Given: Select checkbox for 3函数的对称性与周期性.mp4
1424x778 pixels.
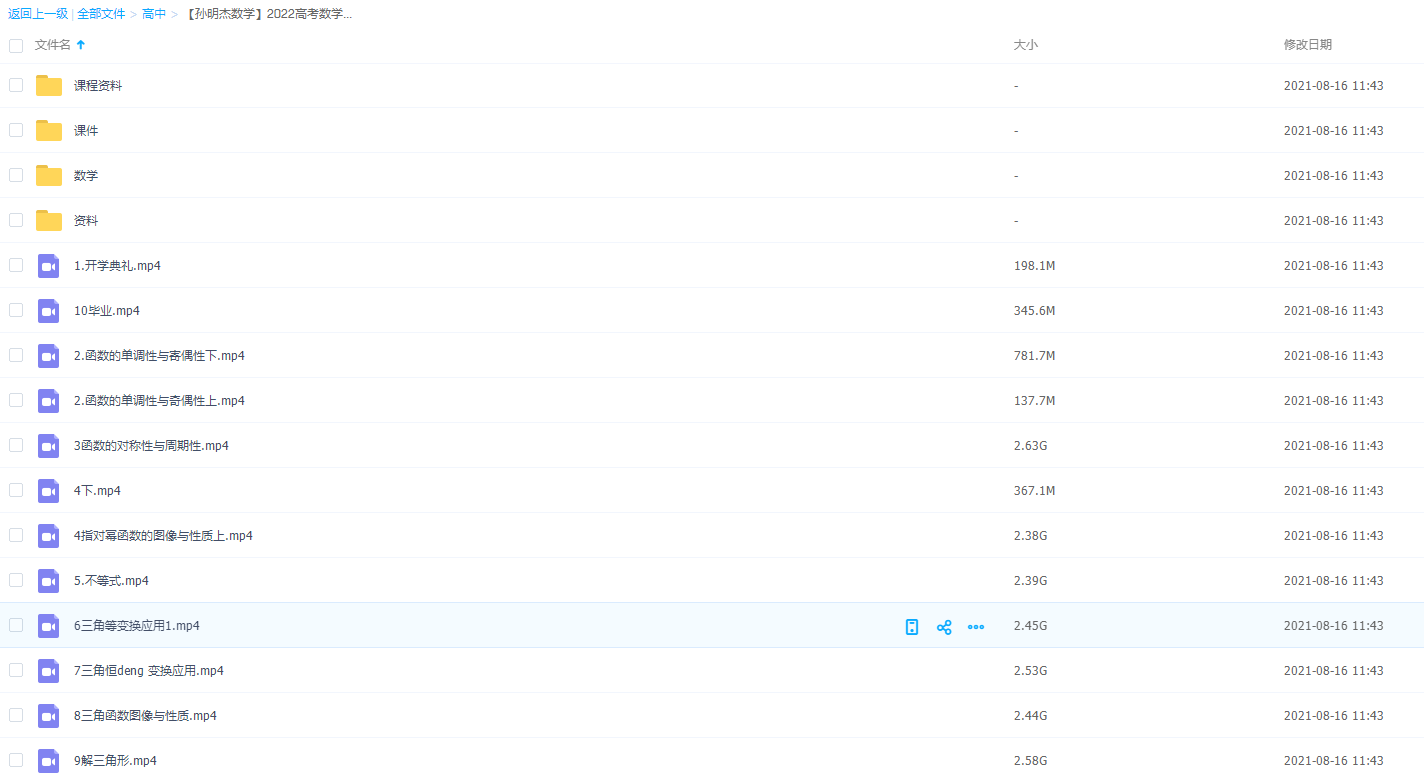Looking at the screenshot, I should pyautogui.click(x=16, y=445).
